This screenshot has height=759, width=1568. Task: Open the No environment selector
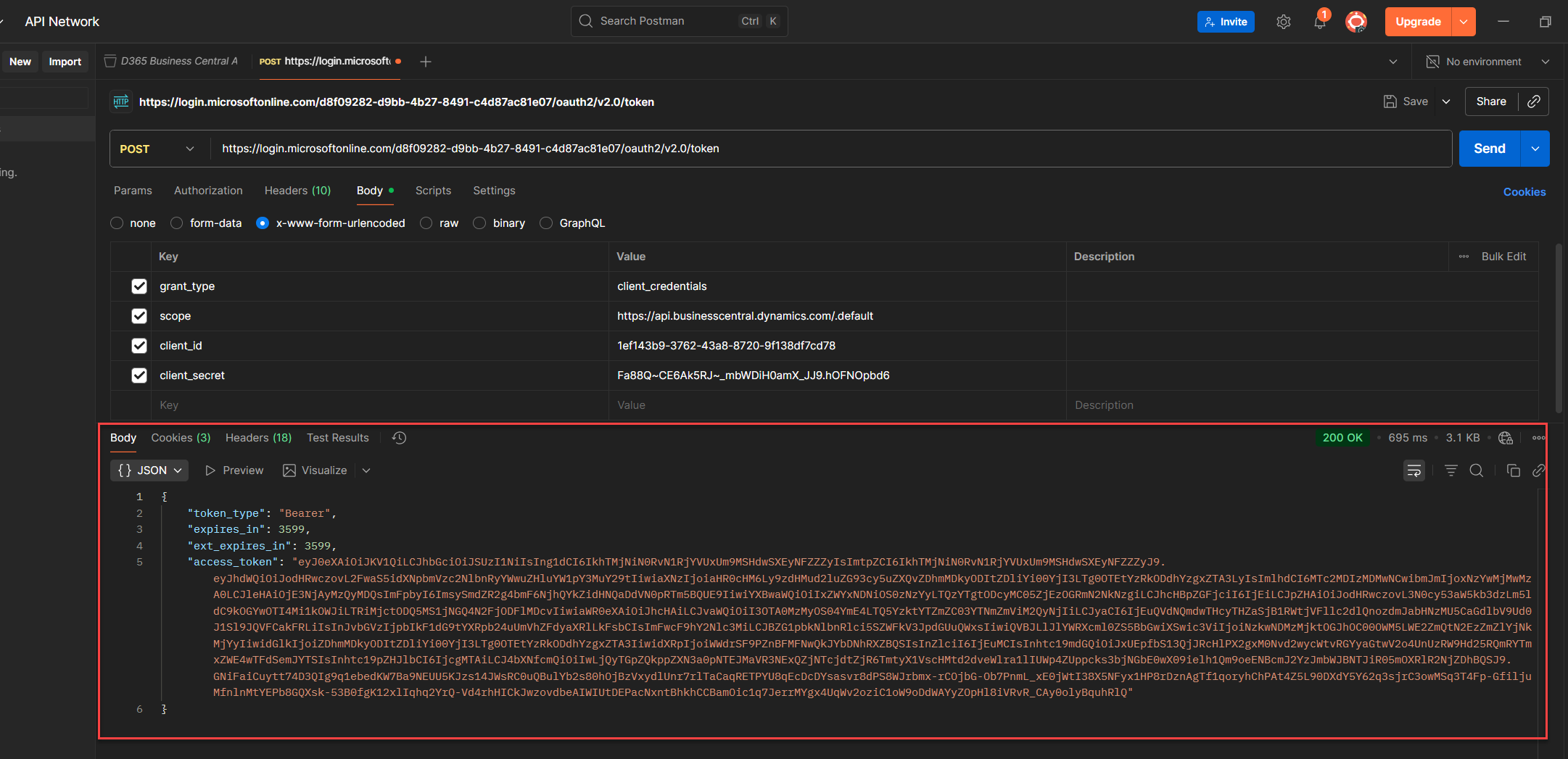click(x=1487, y=62)
